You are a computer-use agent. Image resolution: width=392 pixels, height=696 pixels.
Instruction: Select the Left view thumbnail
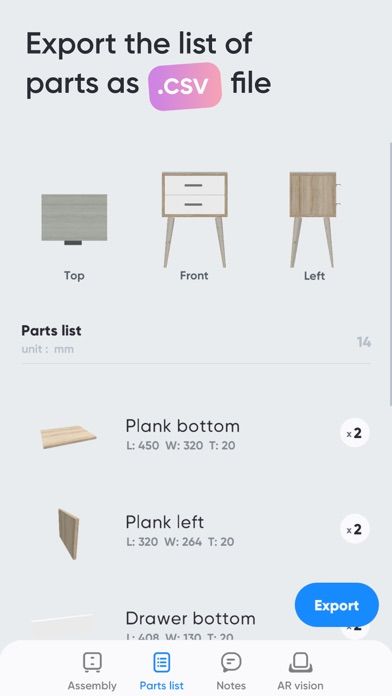314,219
